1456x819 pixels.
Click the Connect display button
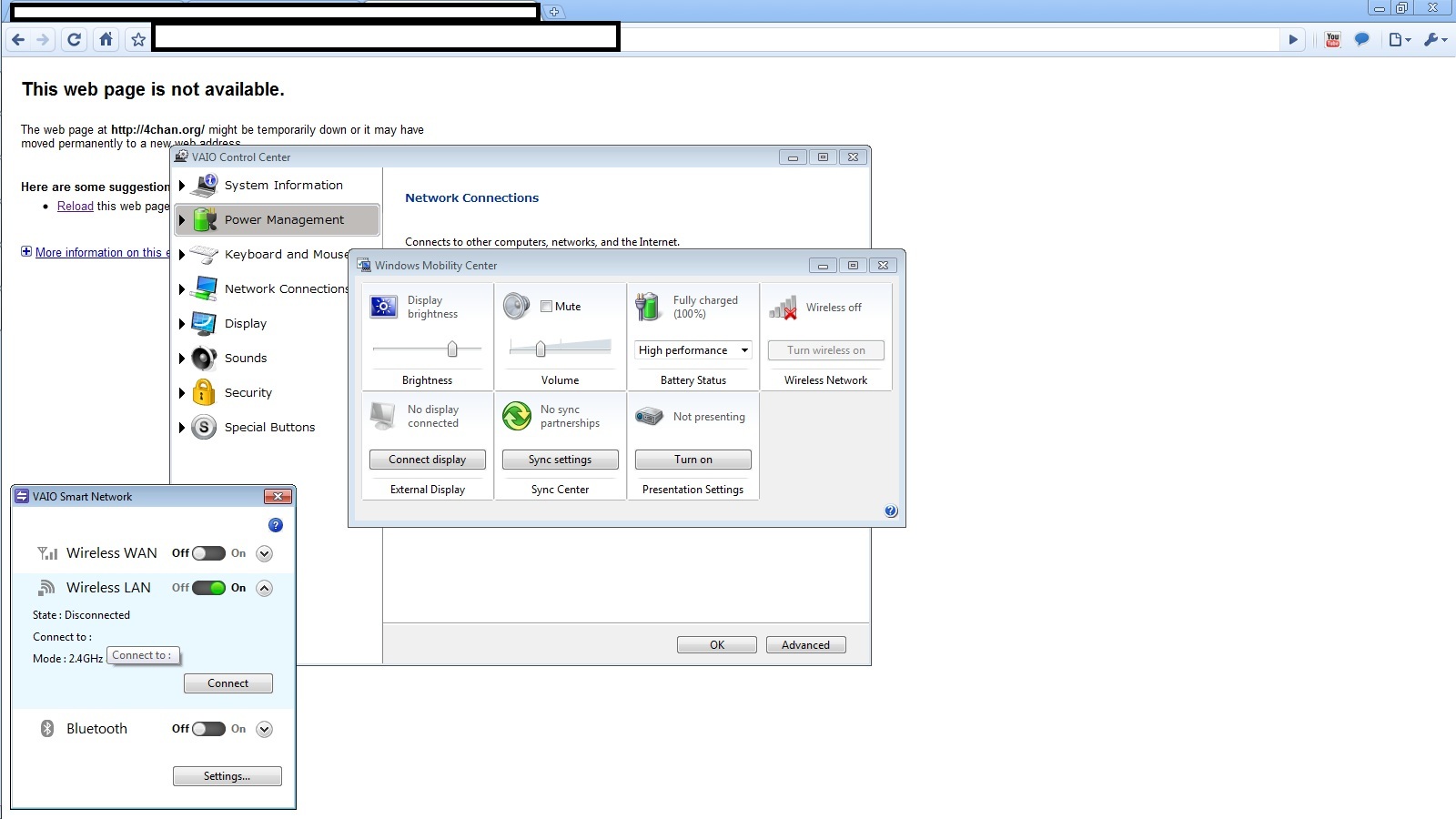tap(428, 460)
